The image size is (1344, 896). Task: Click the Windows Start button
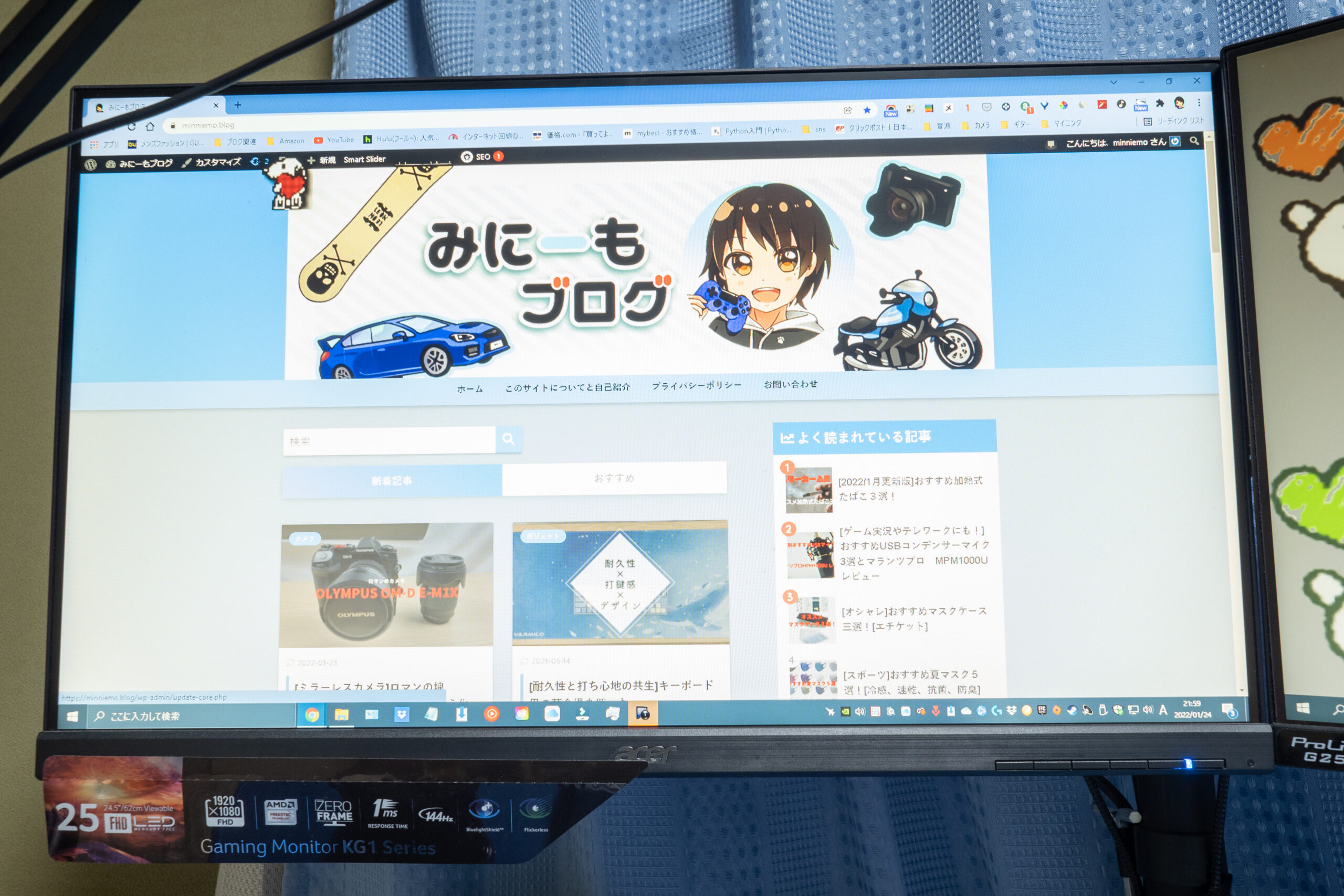pyautogui.click(x=72, y=716)
